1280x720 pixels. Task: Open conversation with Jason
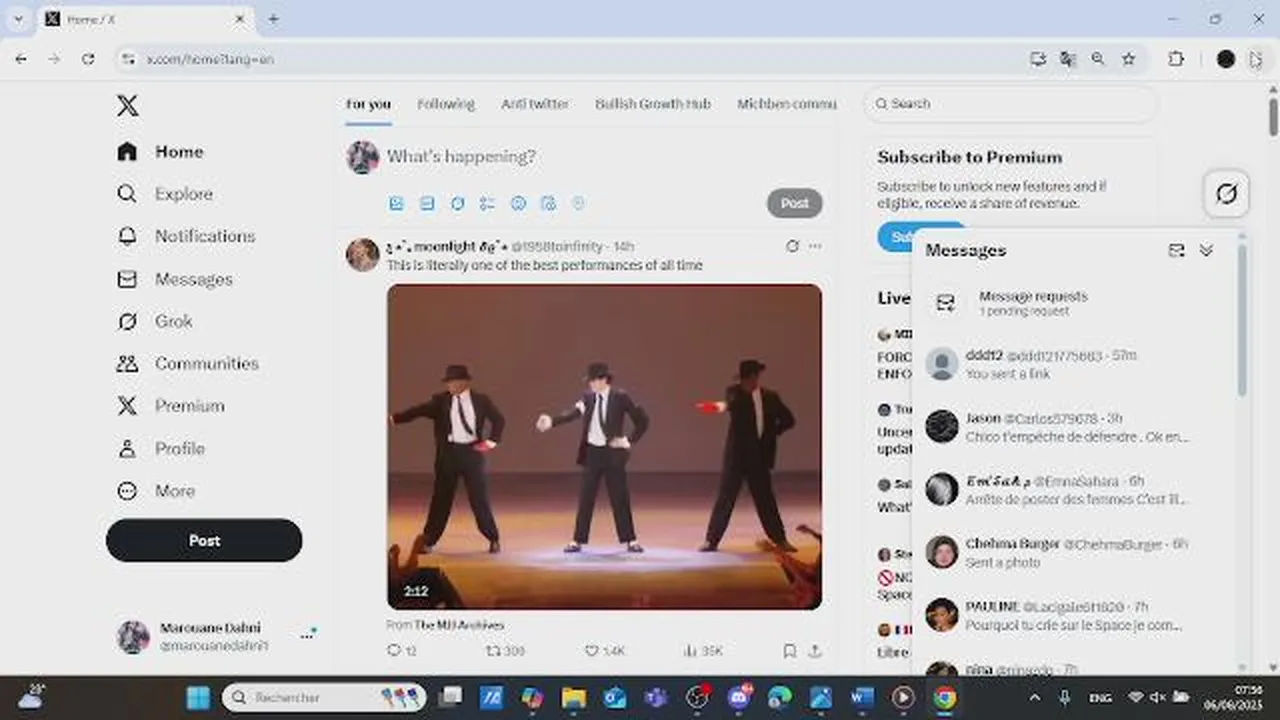pyautogui.click(x=1075, y=427)
